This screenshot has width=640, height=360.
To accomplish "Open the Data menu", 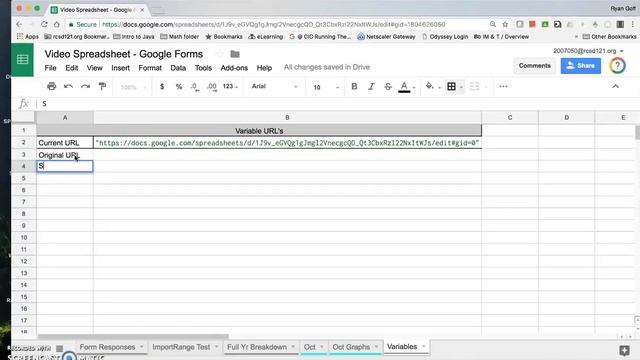I will tap(178, 68).
